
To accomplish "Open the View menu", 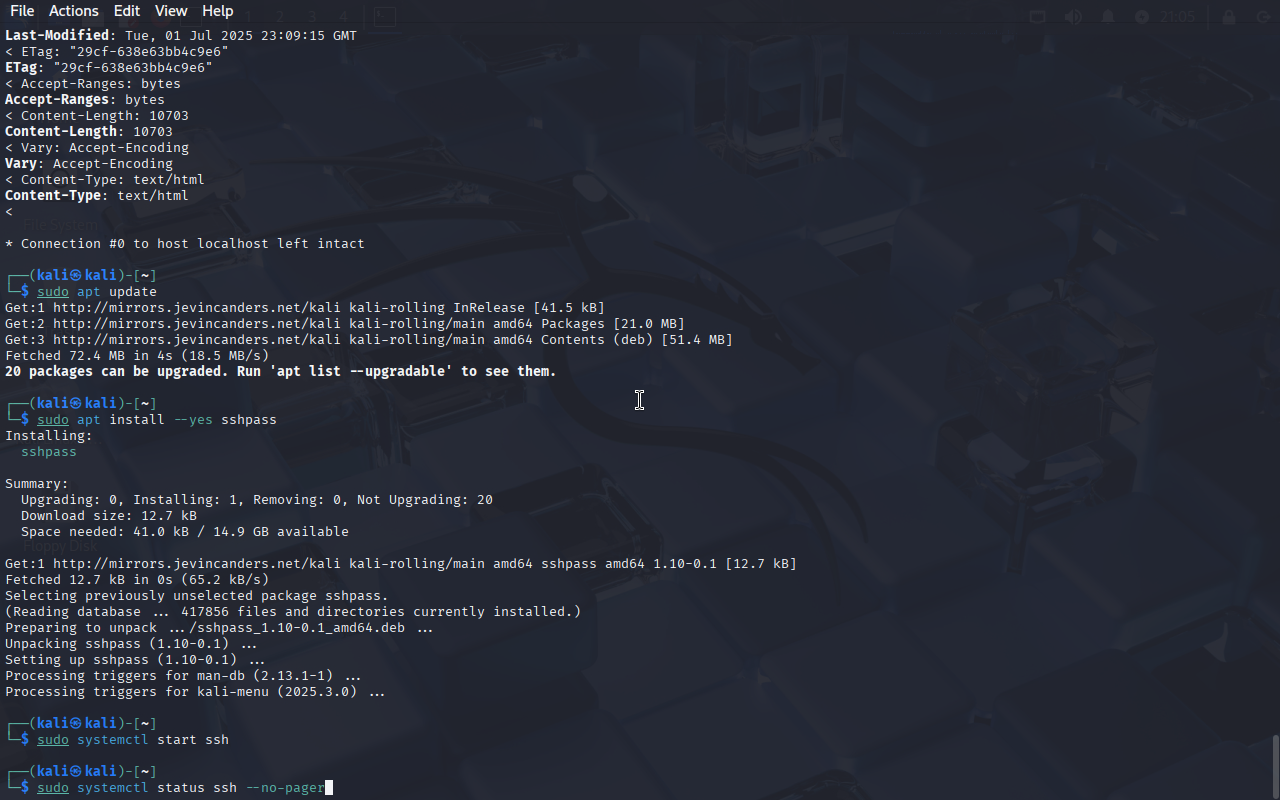I will (171, 11).
